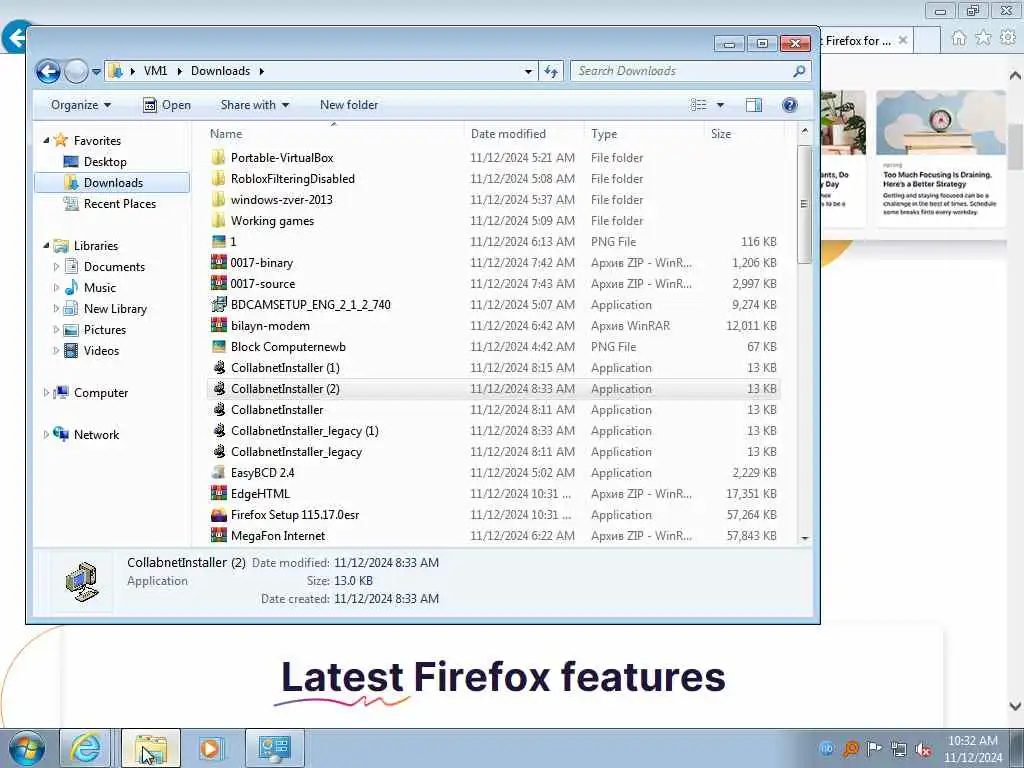Click New folder button
Screen dimensions: 1024x768
pyautogui.click(x=349, y=105)
